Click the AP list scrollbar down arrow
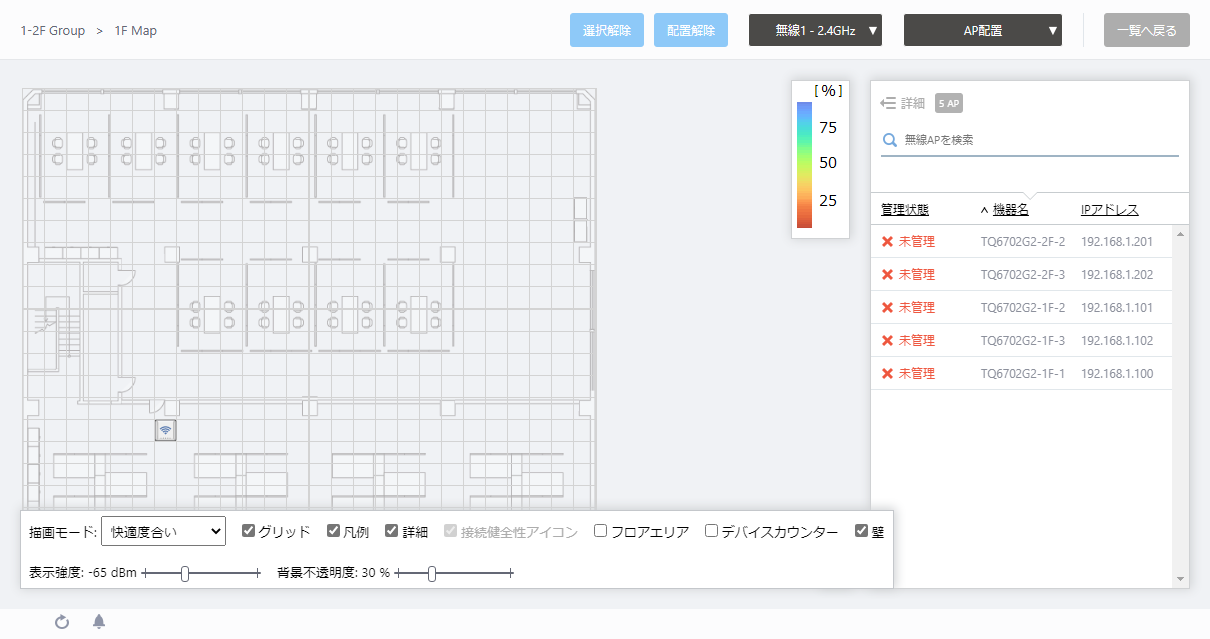 point(1181,579)
